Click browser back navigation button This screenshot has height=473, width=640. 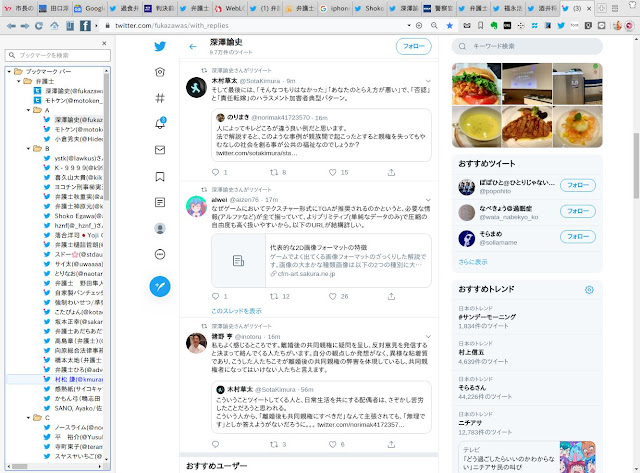coord(11,26)
